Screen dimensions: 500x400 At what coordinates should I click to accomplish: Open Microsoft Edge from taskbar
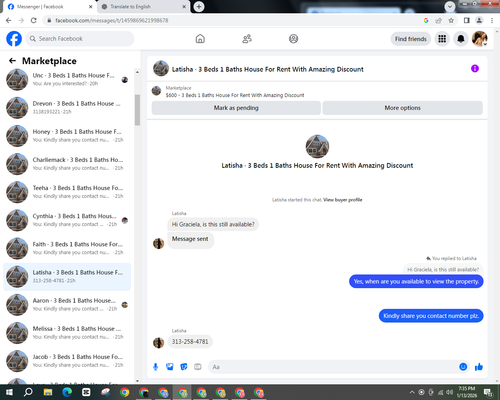[x=67, y=392]
